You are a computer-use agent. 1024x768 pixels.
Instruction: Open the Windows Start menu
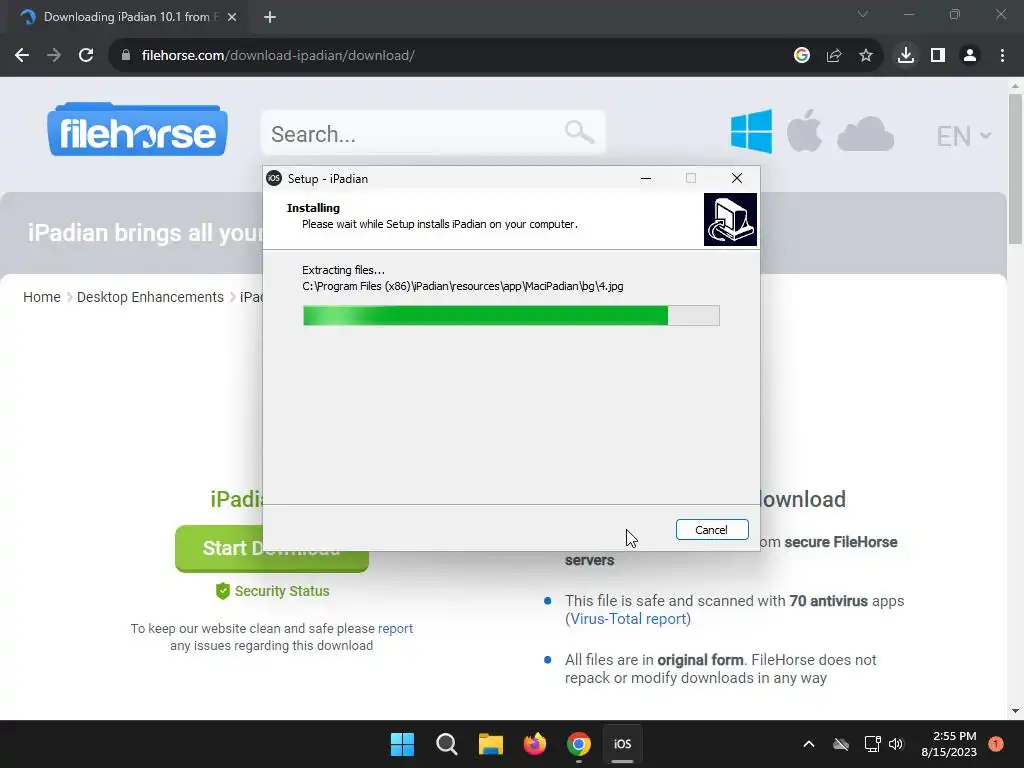pos(402,744)
